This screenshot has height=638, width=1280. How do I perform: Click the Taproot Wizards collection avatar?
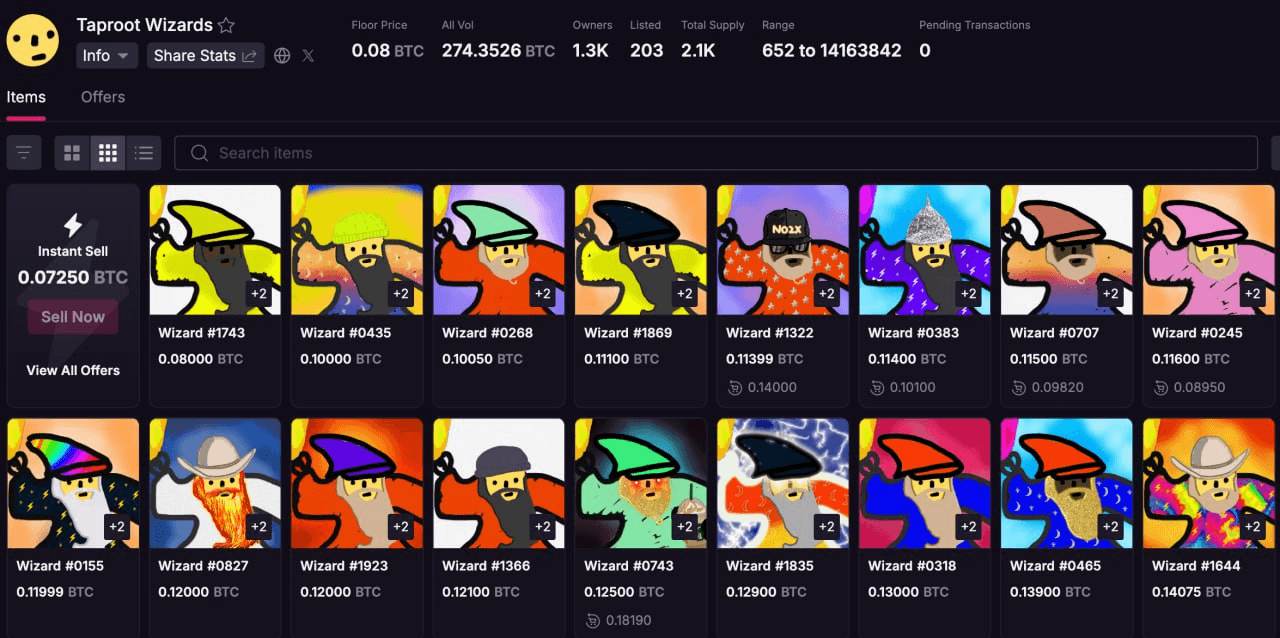(x=33, y=40)
